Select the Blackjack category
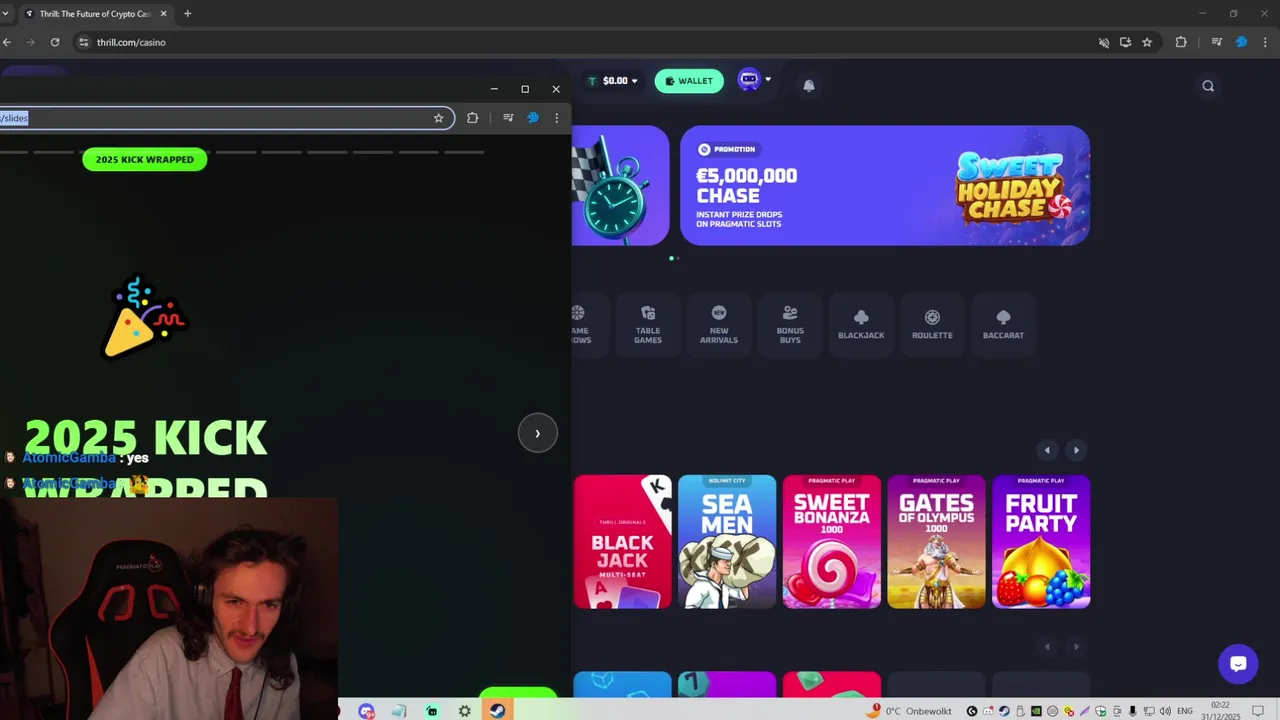The image size is (1280, 720). click(x=861, y=324)
